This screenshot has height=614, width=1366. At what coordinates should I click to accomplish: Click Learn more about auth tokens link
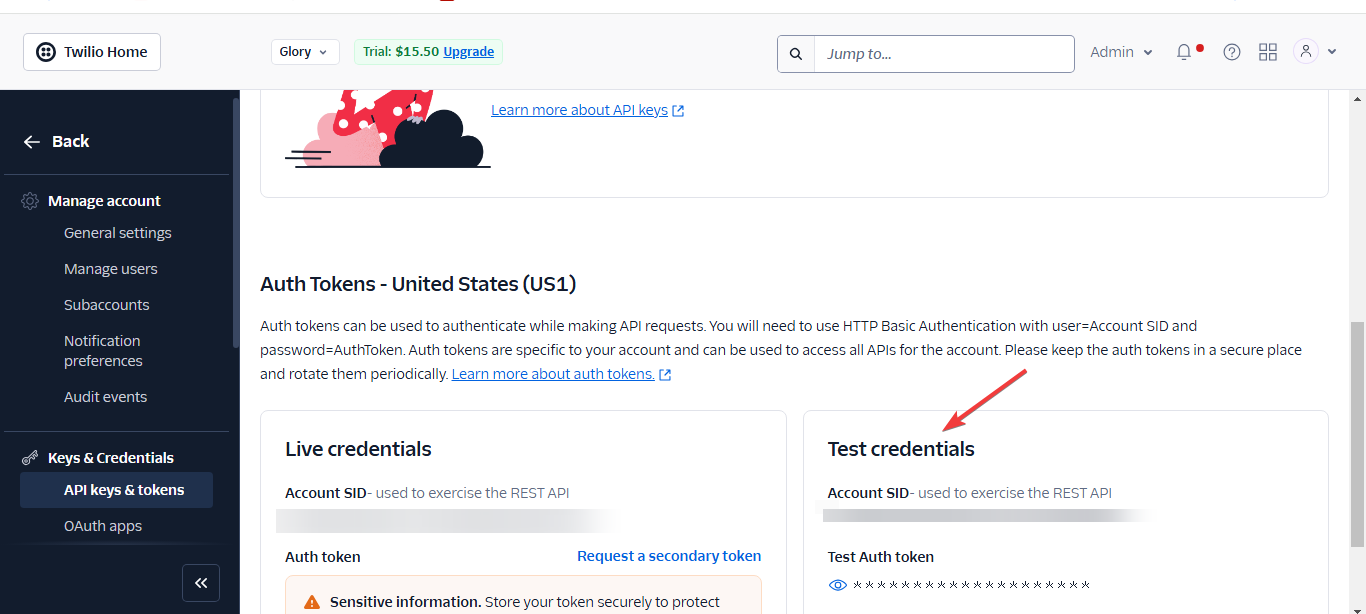(553, 374)
